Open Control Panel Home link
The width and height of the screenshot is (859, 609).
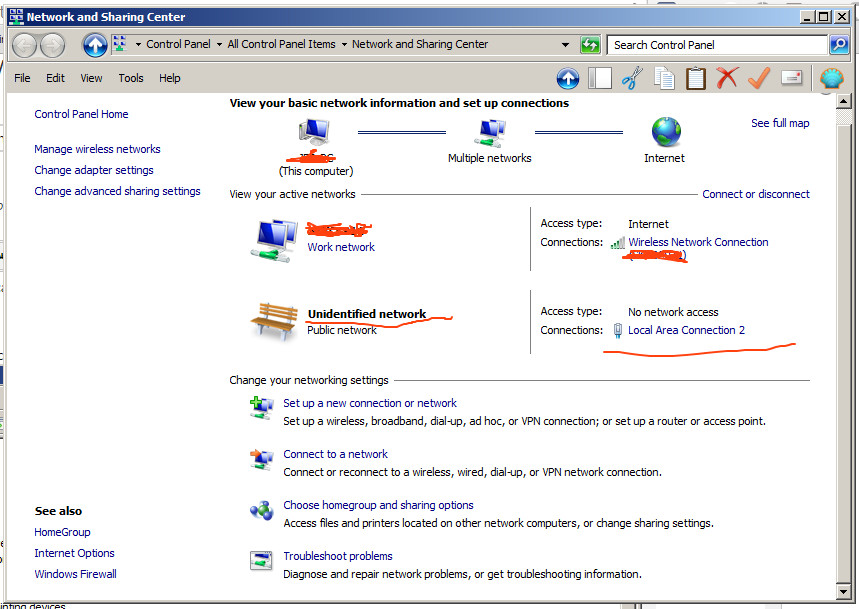click(81, 114)
